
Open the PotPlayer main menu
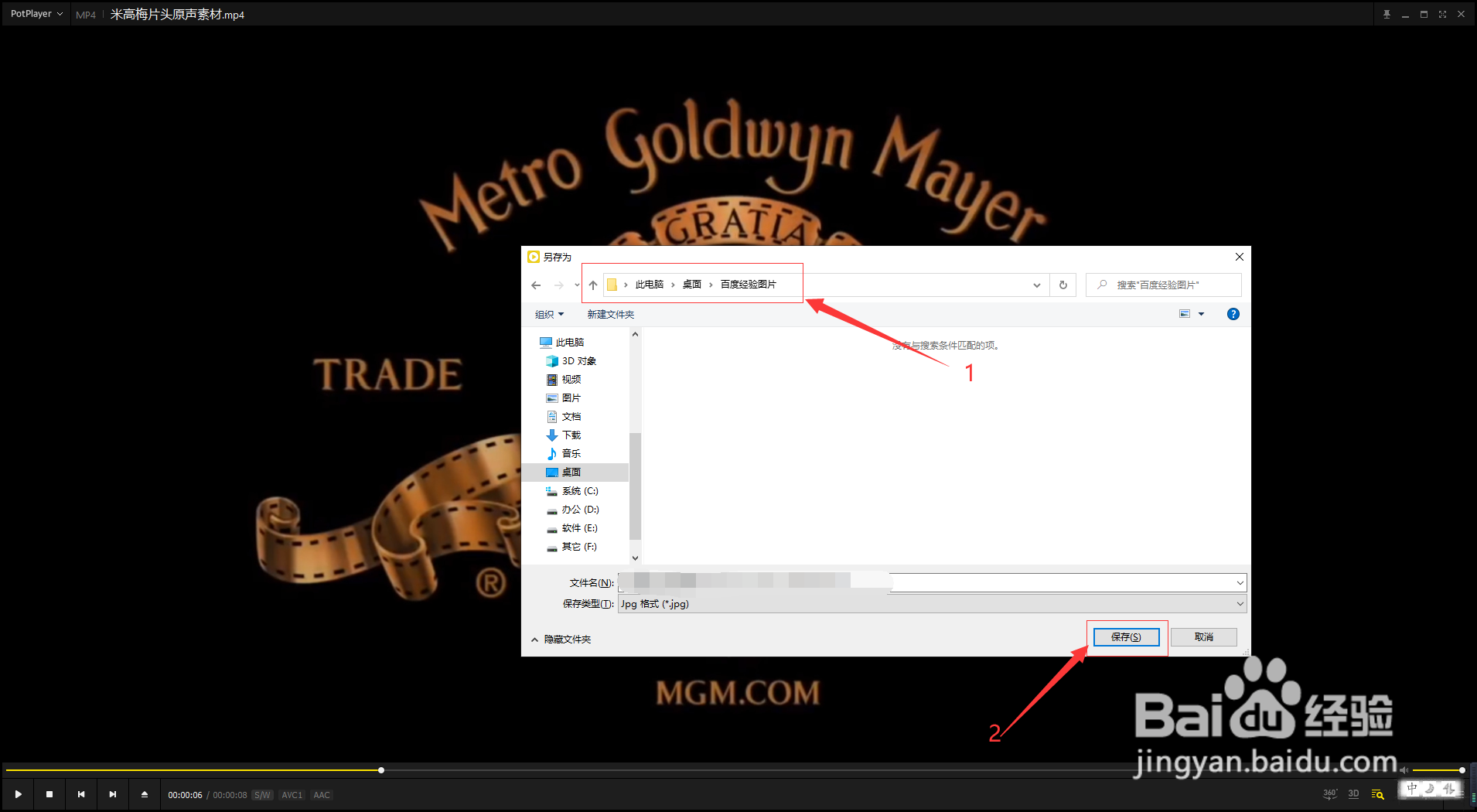(36, 14)
